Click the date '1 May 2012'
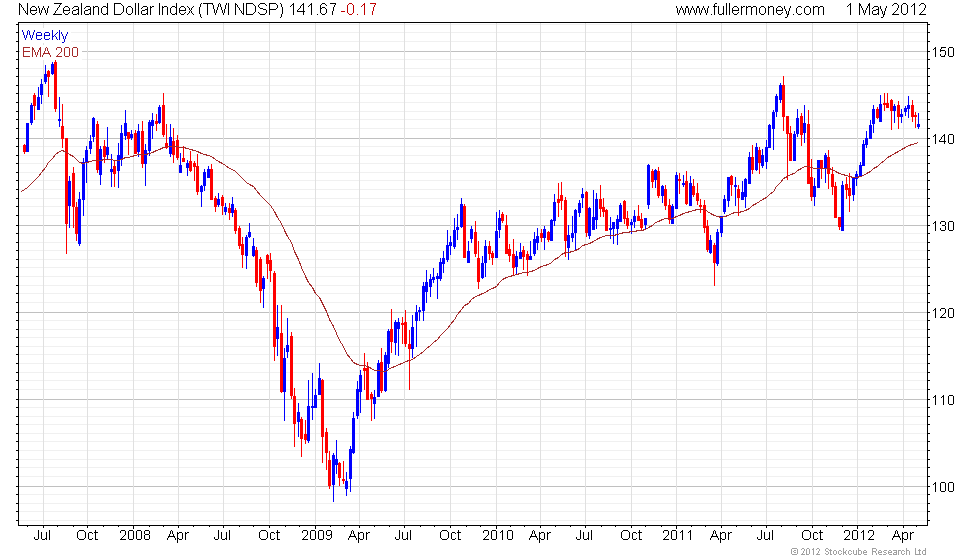This screenshot has height=560, width=980. point(886,9)
